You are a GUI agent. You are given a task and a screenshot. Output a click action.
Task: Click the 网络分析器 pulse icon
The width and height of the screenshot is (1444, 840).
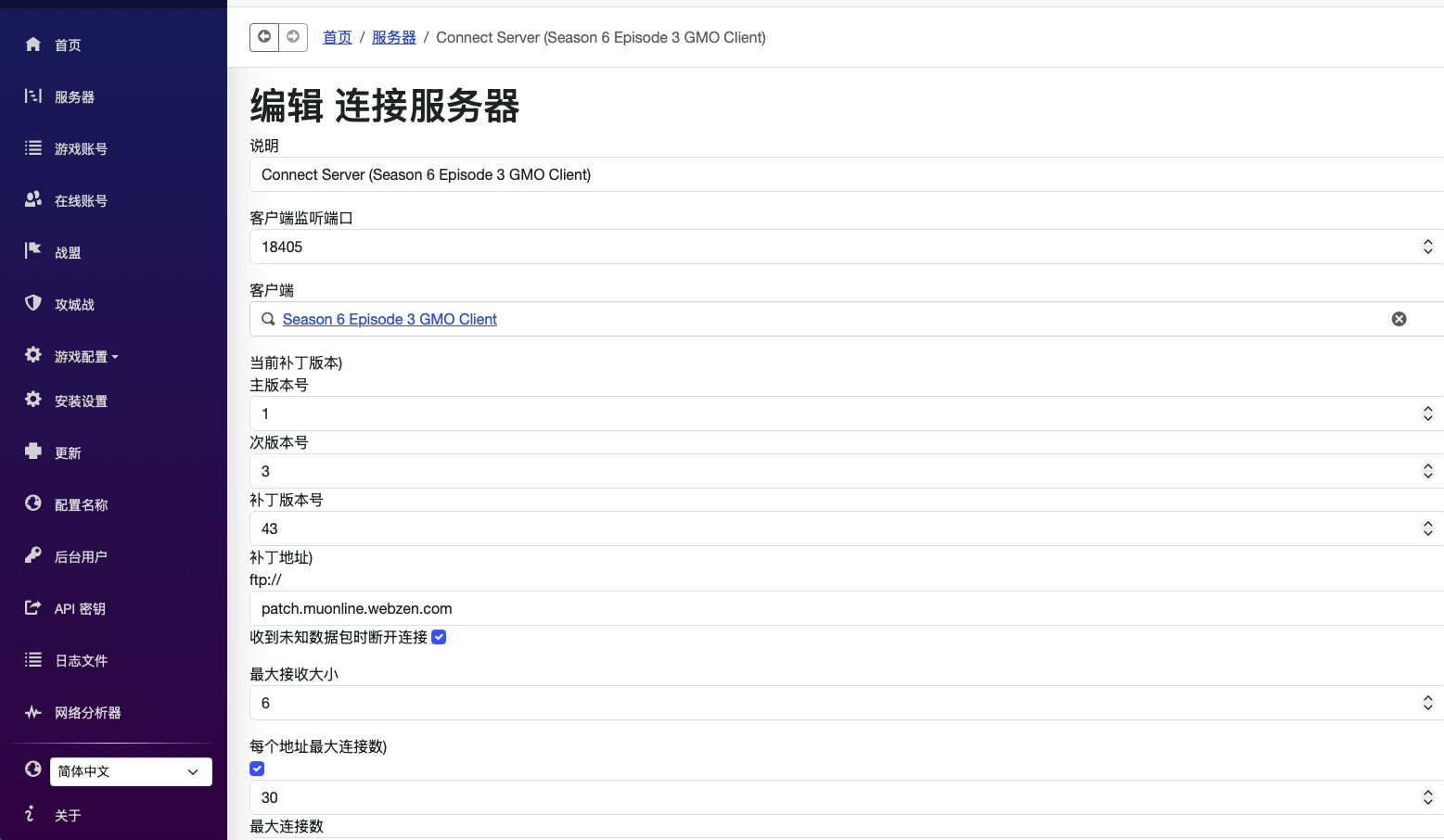33,712
